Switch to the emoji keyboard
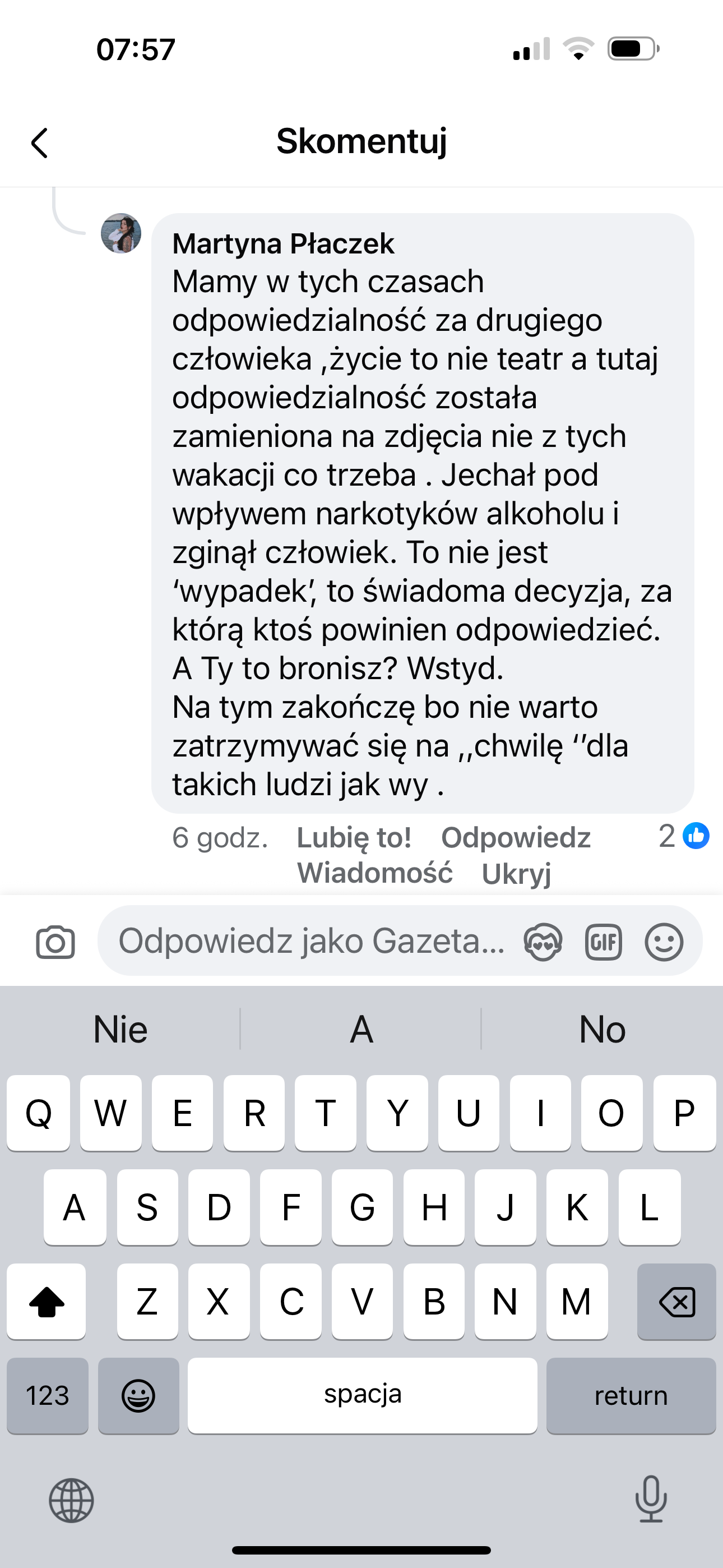 point(139,1395)
